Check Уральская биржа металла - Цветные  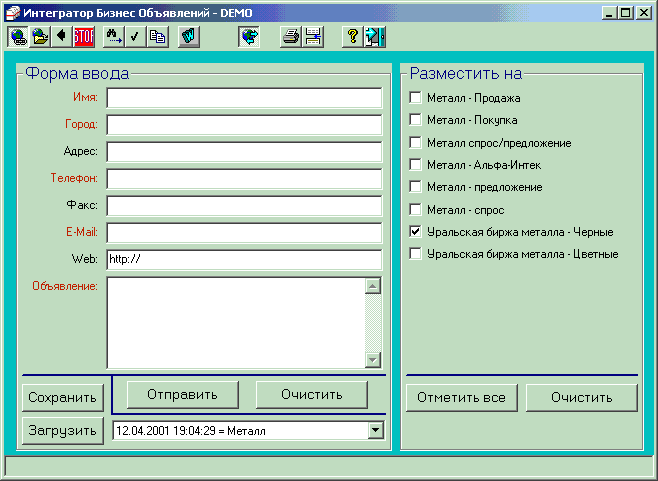415,254
